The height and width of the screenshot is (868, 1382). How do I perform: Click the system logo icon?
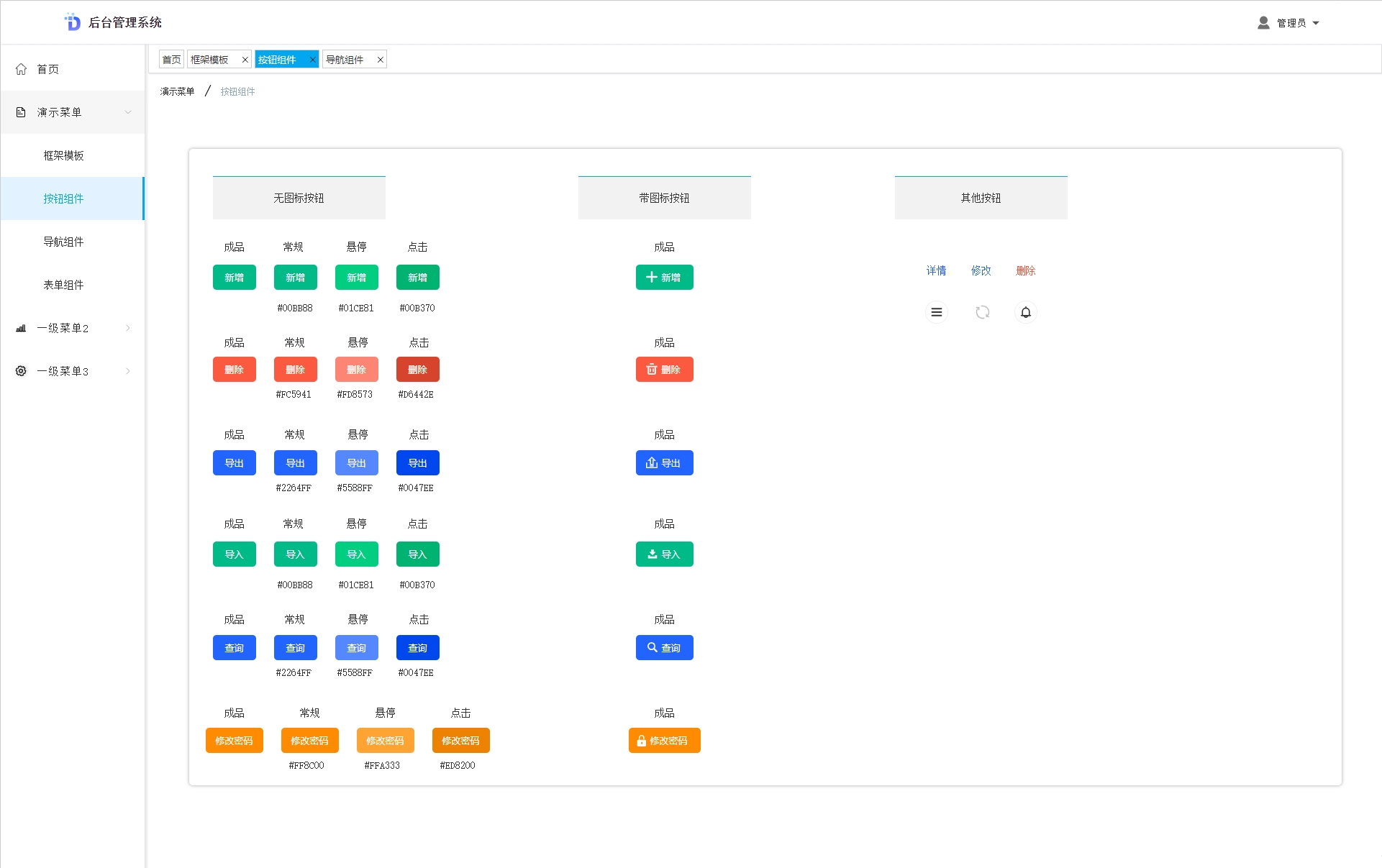pos(73,22)
